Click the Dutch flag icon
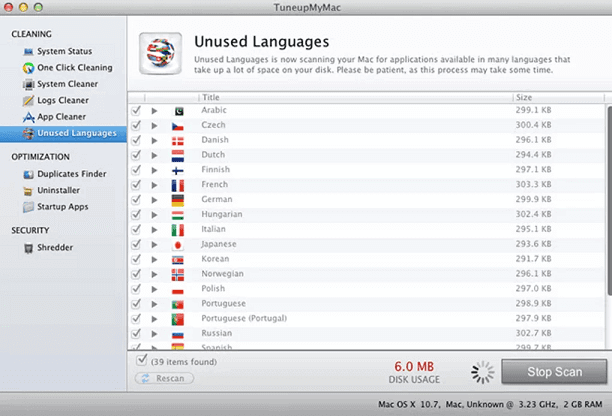The image size is (612, 416). [x=178, y=156]
